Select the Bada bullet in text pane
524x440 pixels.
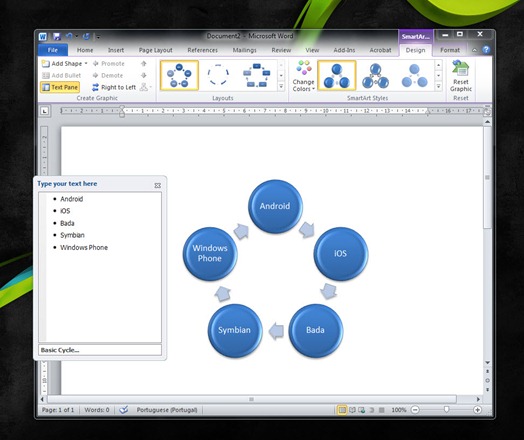(x=67, y=223)
